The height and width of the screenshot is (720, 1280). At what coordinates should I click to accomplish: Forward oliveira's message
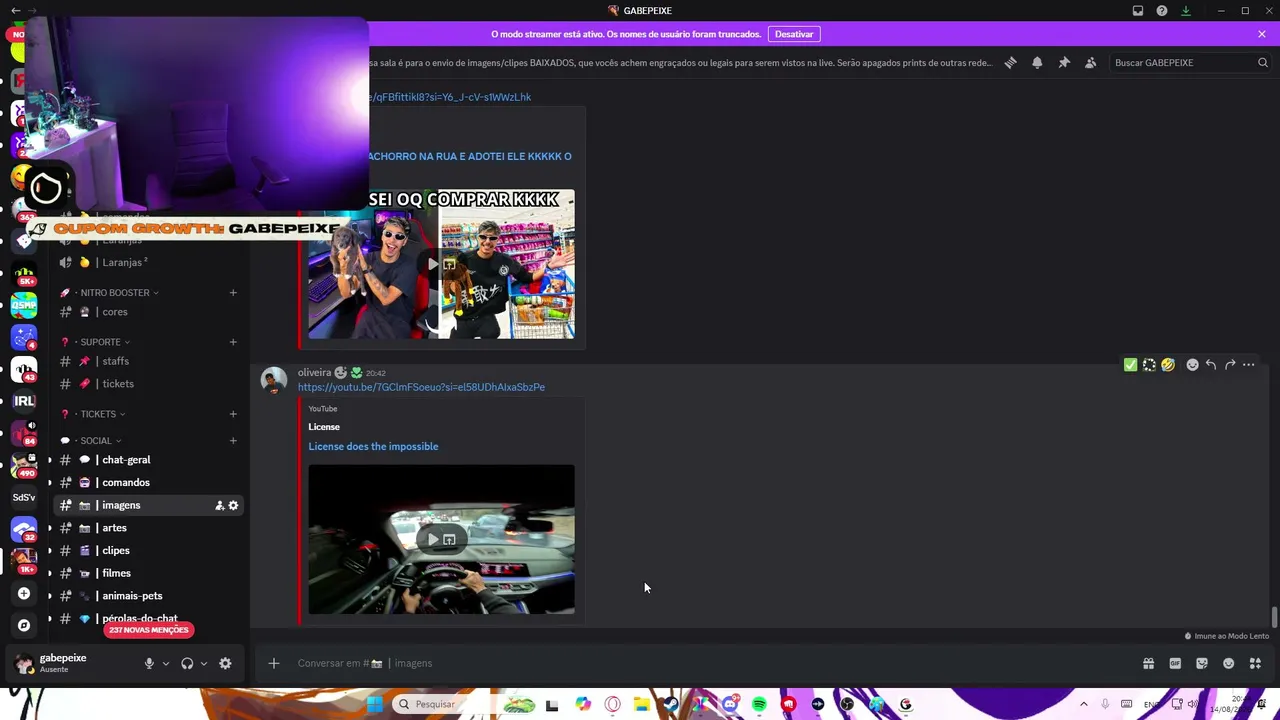point(1230,365)
